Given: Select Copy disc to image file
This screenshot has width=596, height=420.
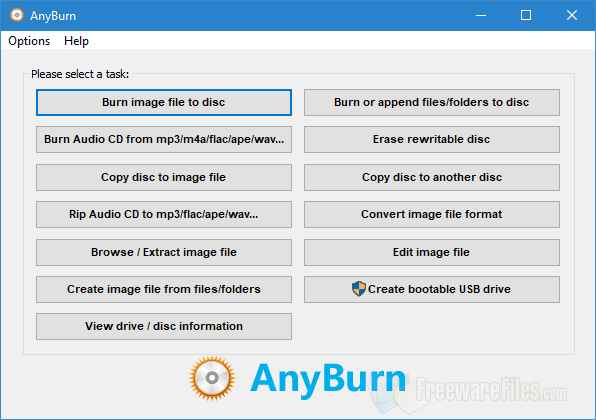Looking at the screenshot, I should tap(164, 177).
